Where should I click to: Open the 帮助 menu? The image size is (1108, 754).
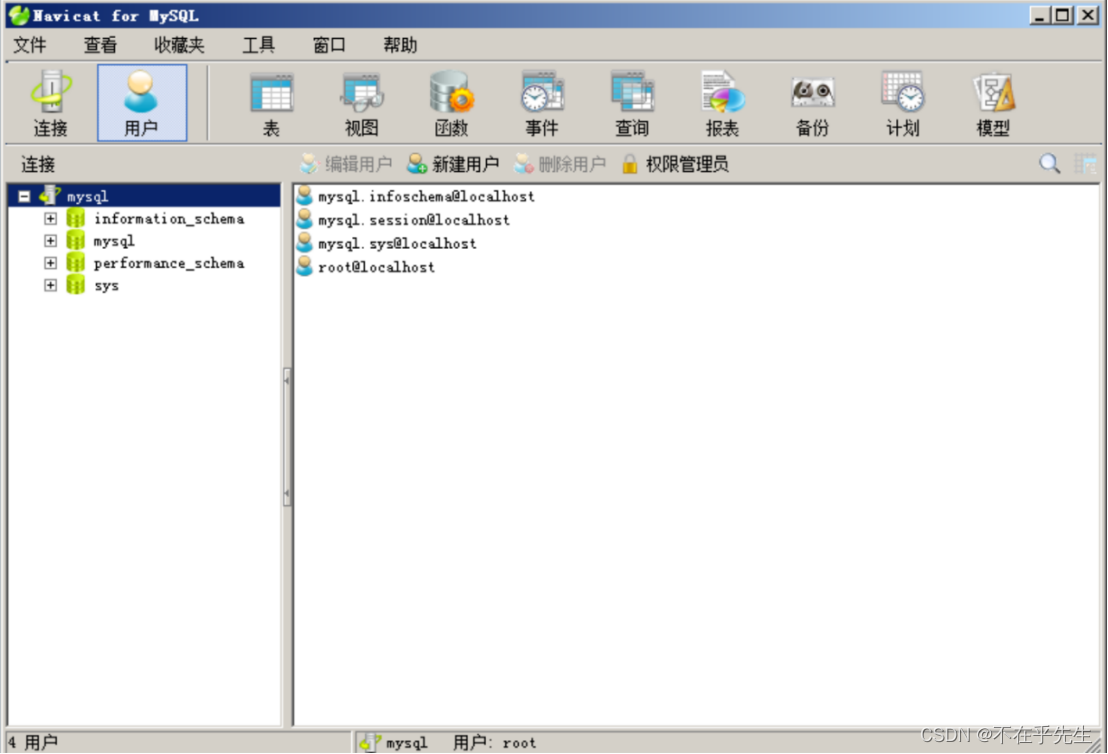[400, 45]
